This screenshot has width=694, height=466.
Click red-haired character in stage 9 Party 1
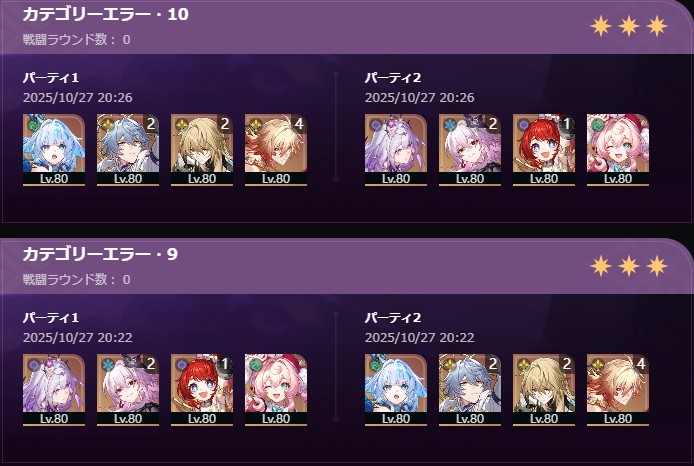click(202, 389)
